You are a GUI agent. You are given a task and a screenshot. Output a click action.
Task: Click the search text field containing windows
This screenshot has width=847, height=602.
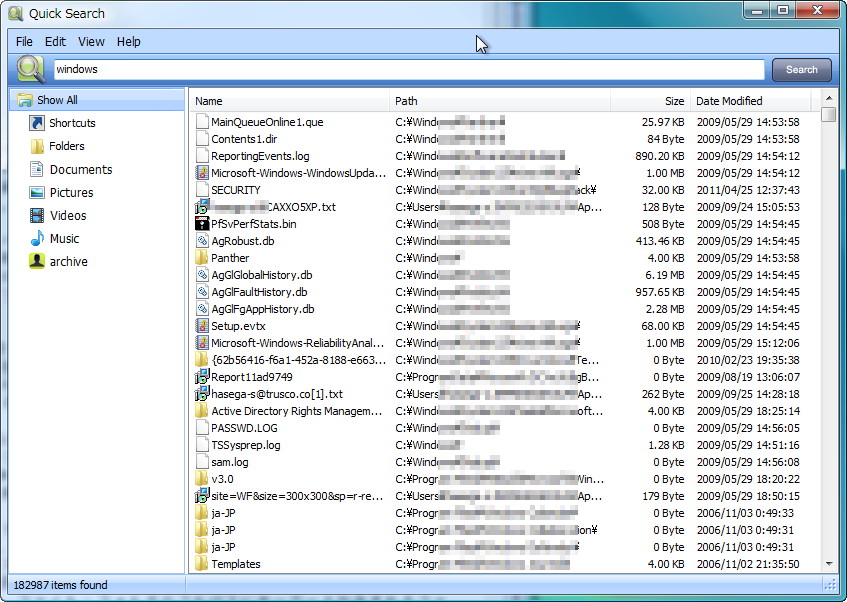(x=409, y=69)
